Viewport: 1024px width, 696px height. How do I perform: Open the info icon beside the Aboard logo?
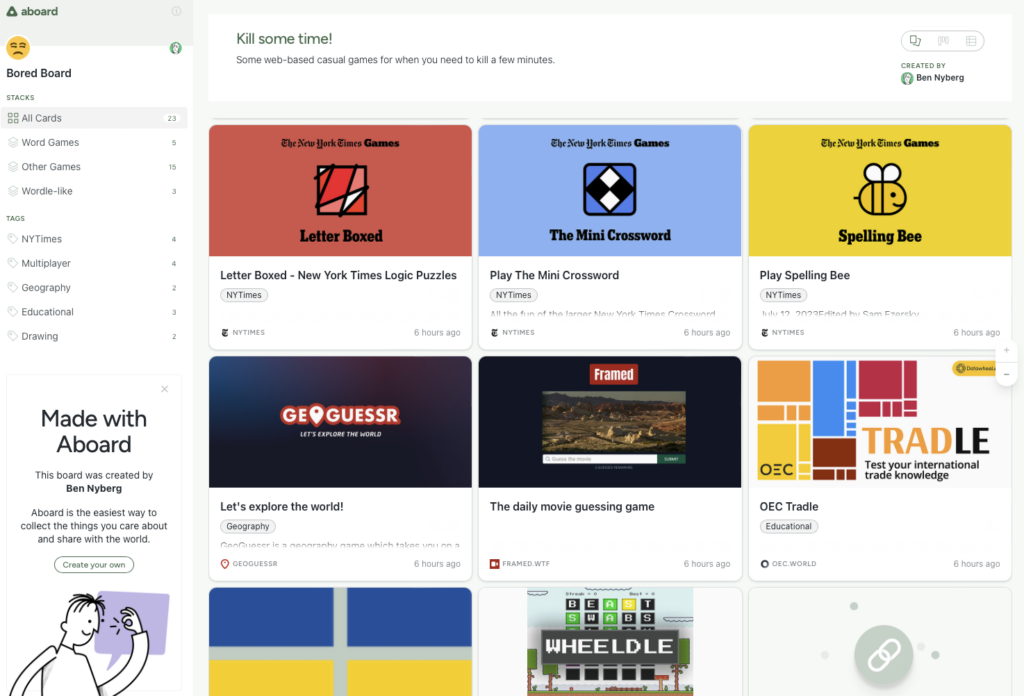coord(176,11)
